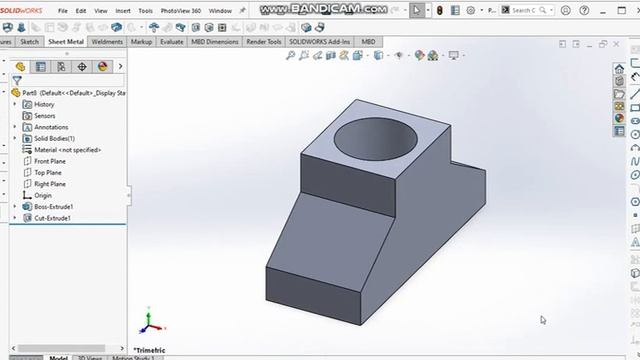Click Section View icon

331,55
